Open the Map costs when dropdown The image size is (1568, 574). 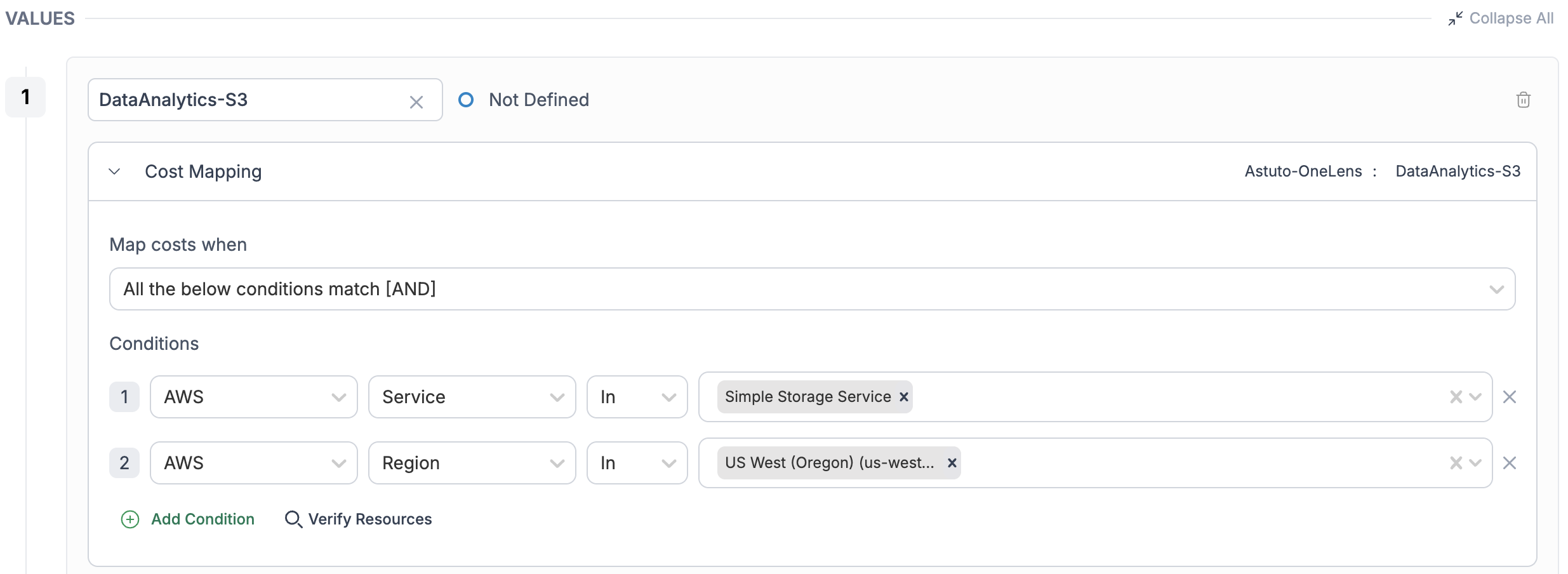coord(811,289)
